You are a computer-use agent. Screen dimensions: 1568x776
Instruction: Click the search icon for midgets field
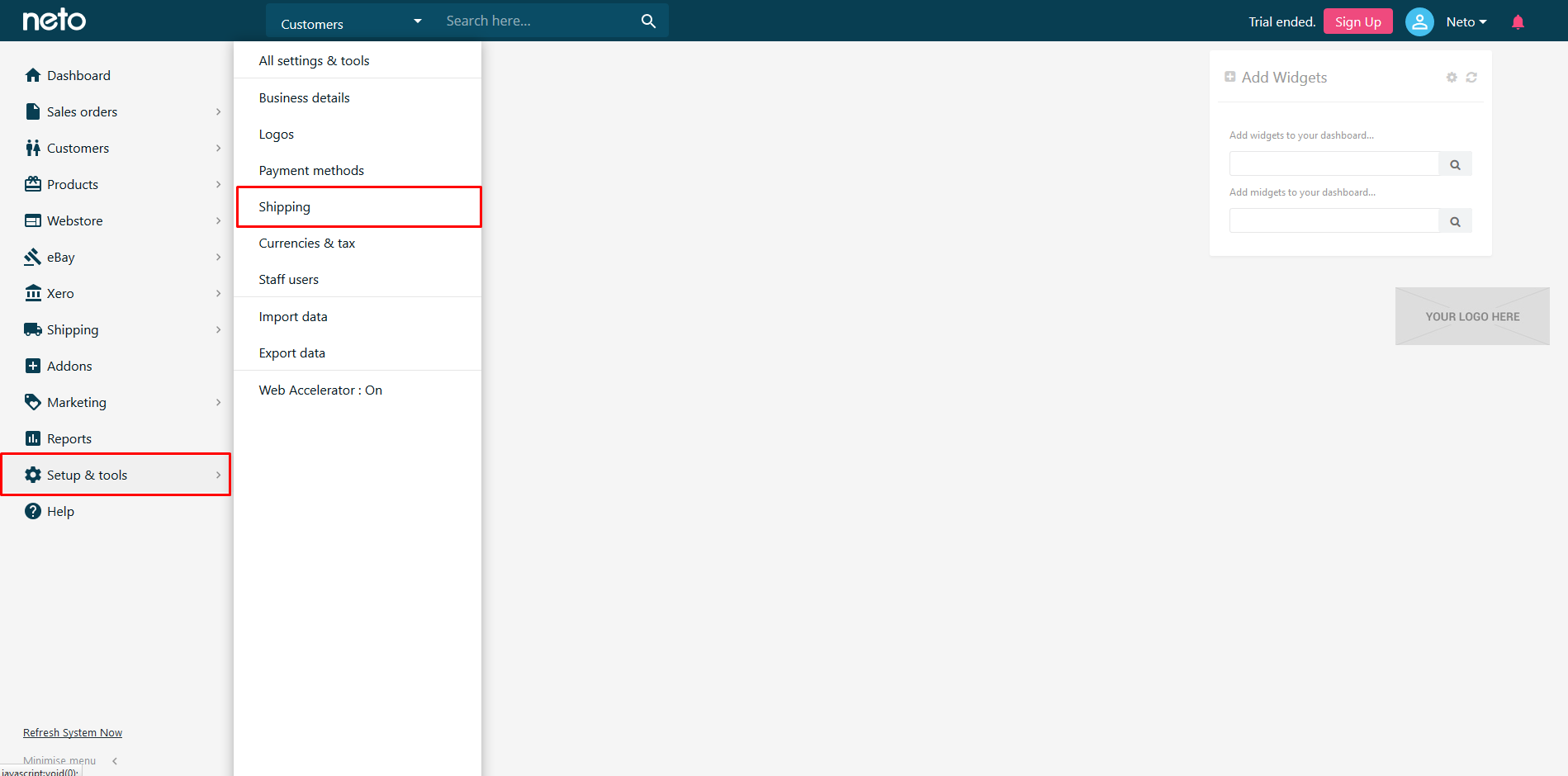pyautogui.click(x=1455, y=221)
